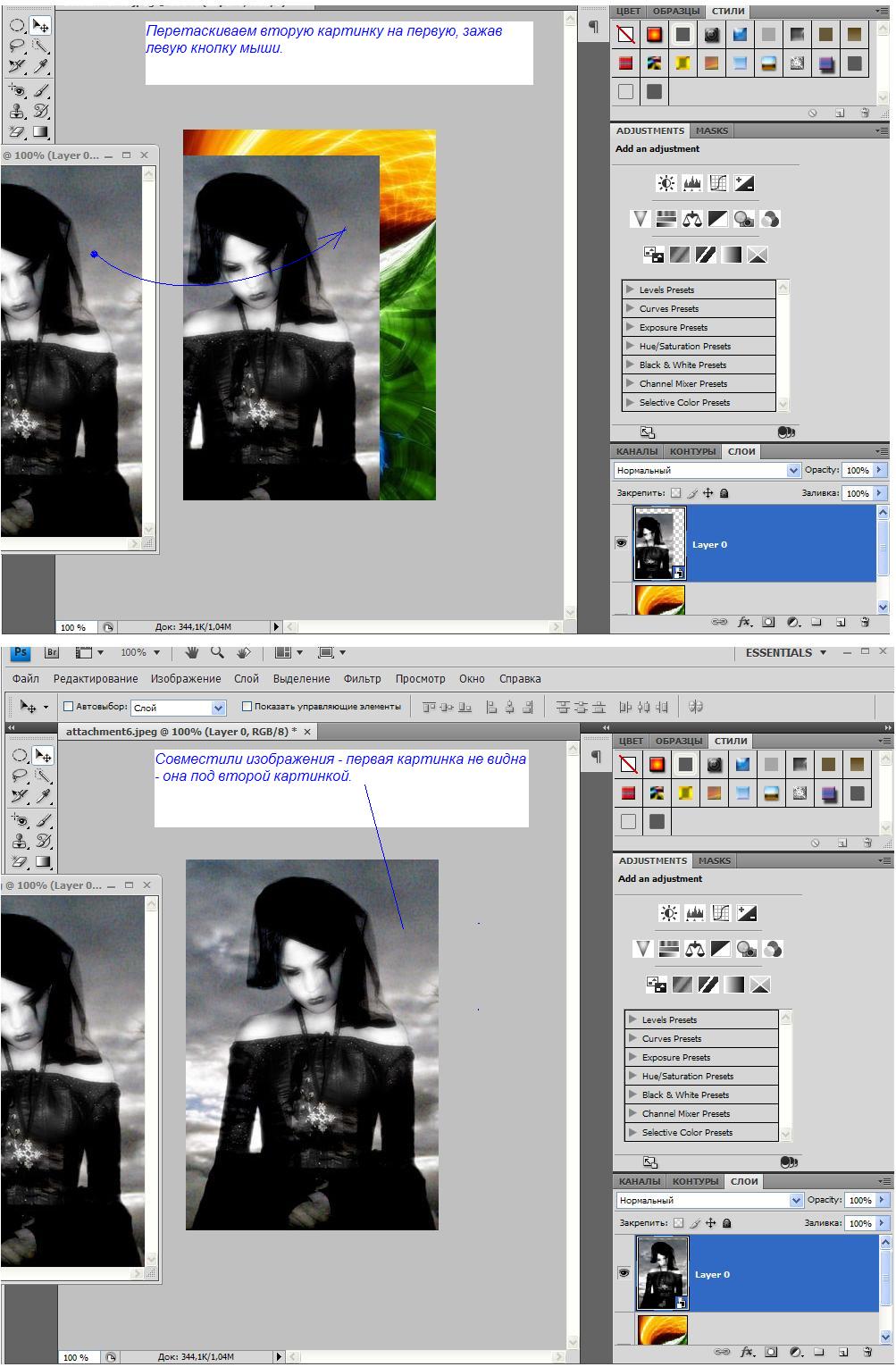Switch to the MASKS tab in the lower panel
Screen dimensions: 896x1367
pos(715,860)
